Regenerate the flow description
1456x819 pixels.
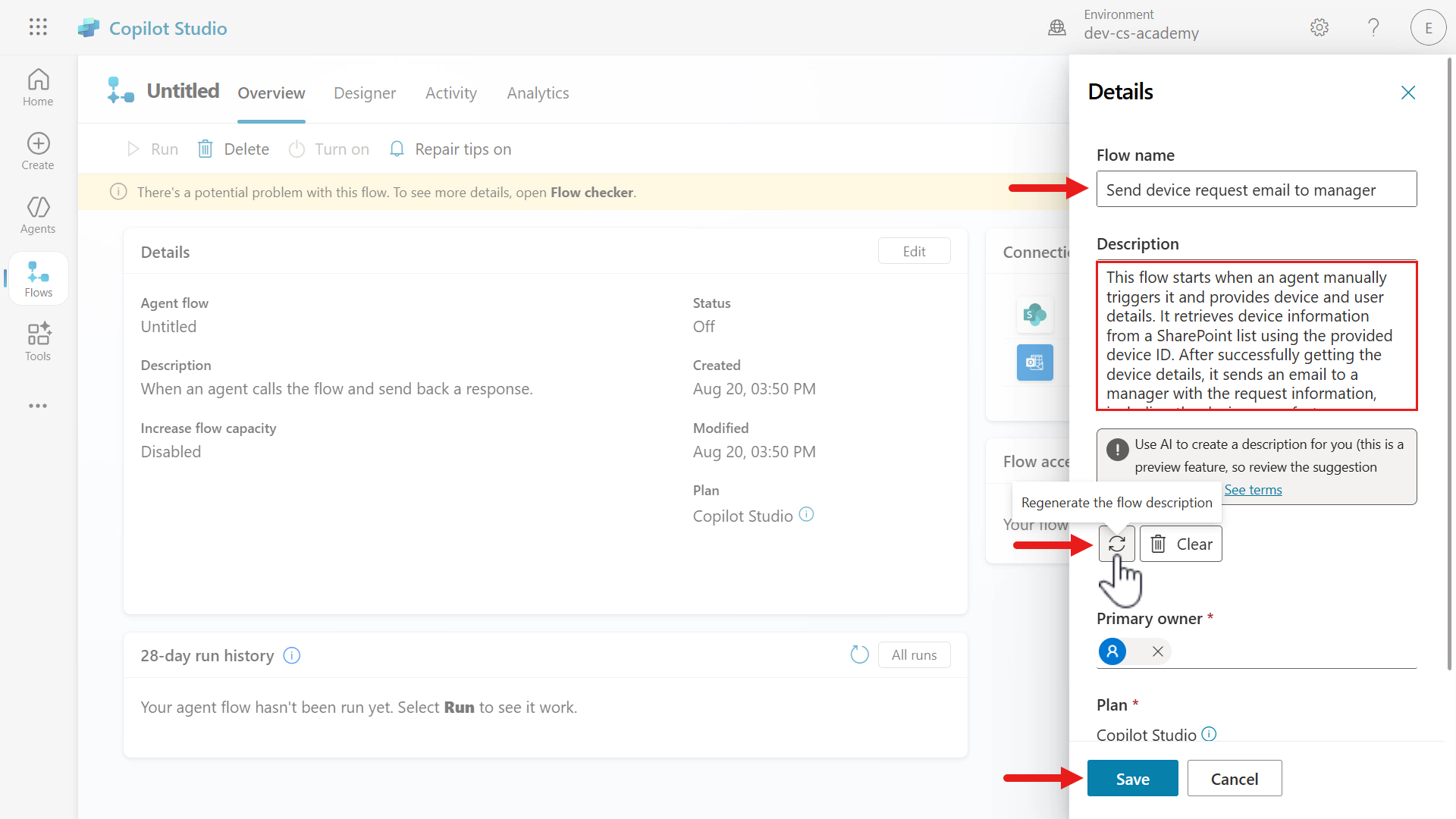click(x=1116, y=544)
